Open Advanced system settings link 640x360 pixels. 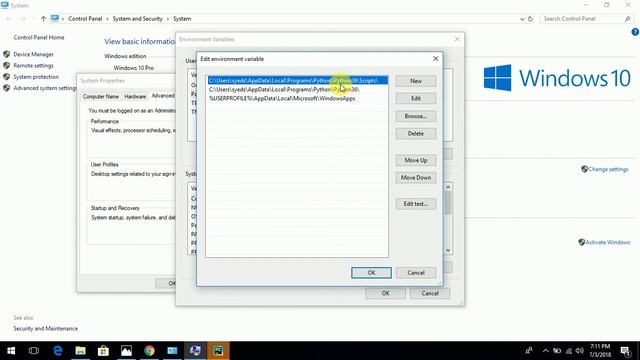pyautogui.click(x=45, y=88)
